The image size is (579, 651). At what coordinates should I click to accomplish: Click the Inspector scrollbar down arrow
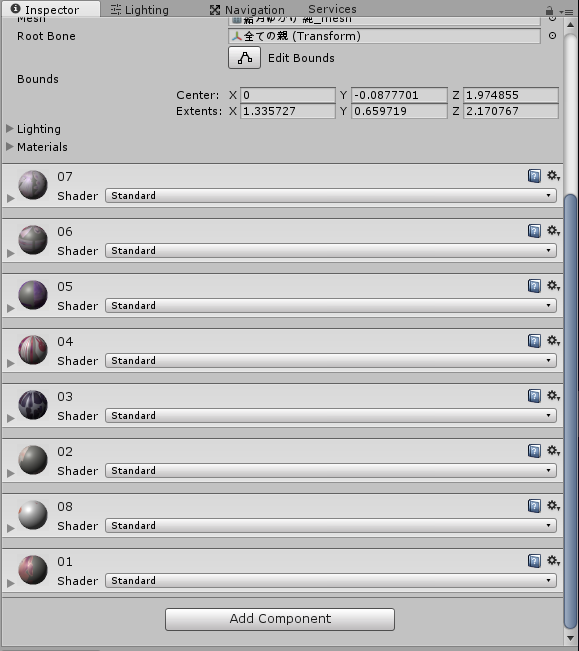click(570, 638)
